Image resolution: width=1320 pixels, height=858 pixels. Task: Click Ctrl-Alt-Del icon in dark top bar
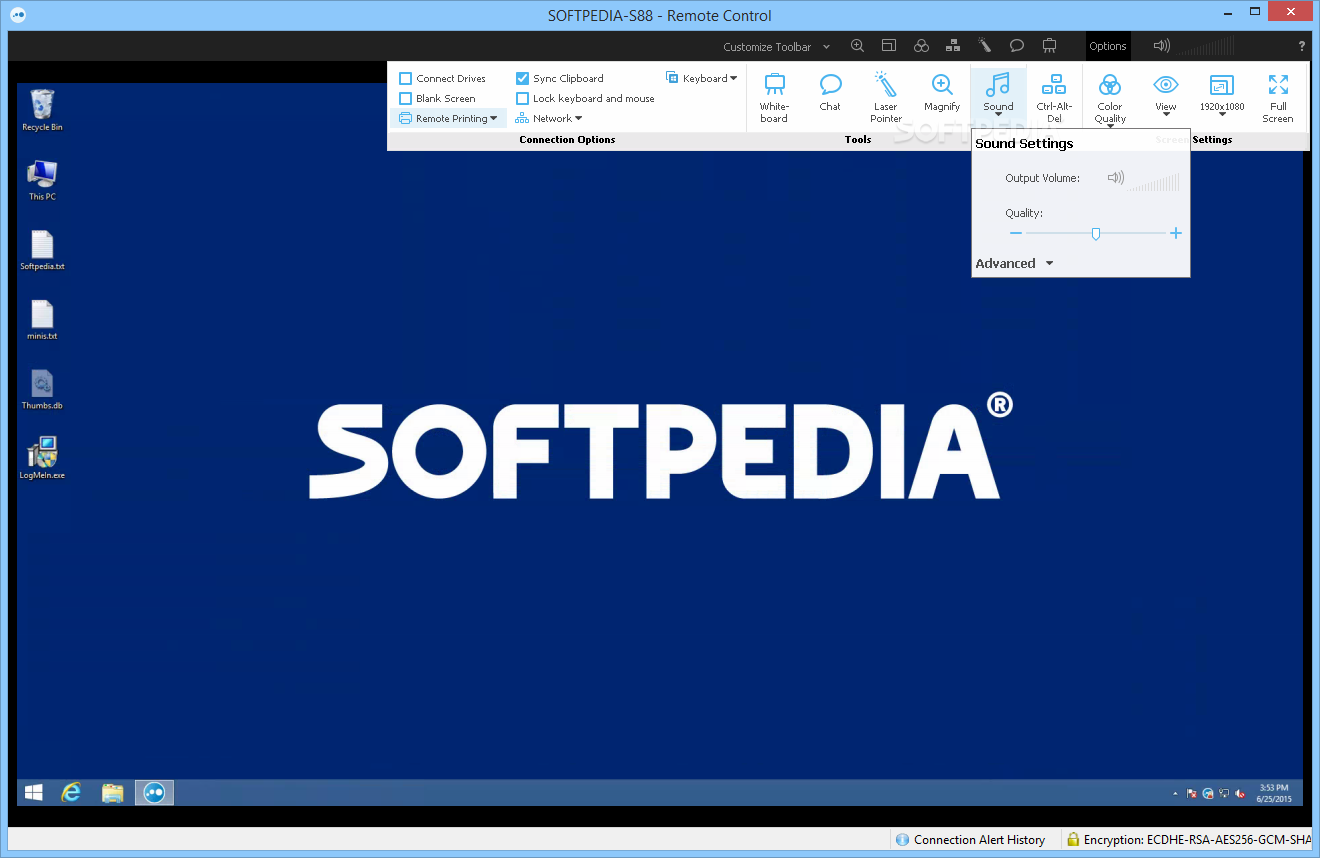[x=953, y=46]
